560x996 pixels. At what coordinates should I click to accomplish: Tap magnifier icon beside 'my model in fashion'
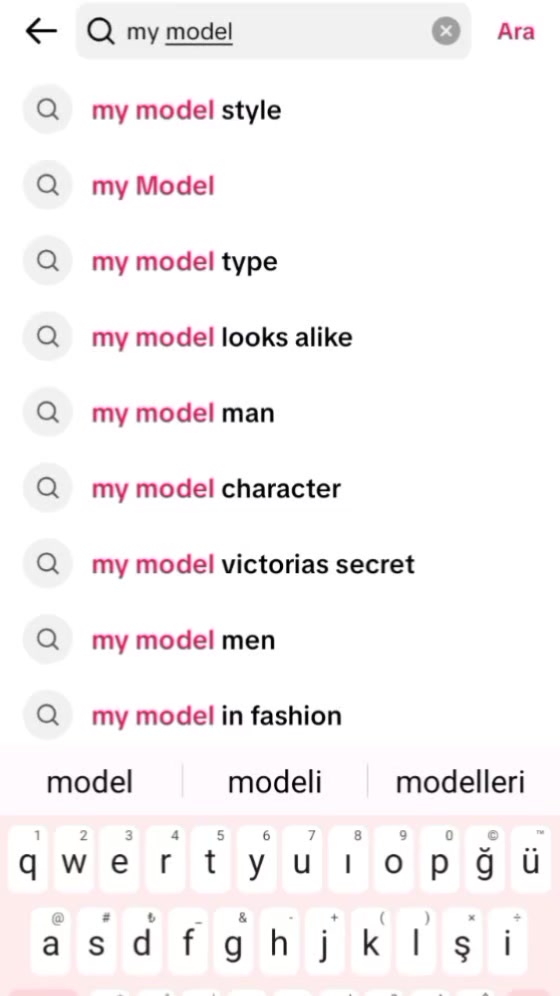coord(47,715)
